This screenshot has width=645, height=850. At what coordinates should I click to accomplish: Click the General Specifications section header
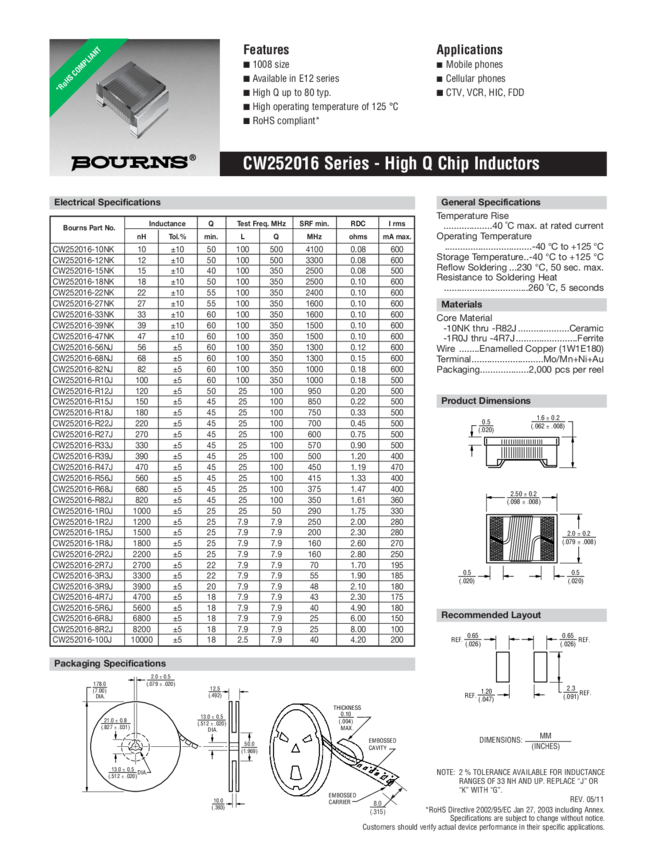pos(521,202)
